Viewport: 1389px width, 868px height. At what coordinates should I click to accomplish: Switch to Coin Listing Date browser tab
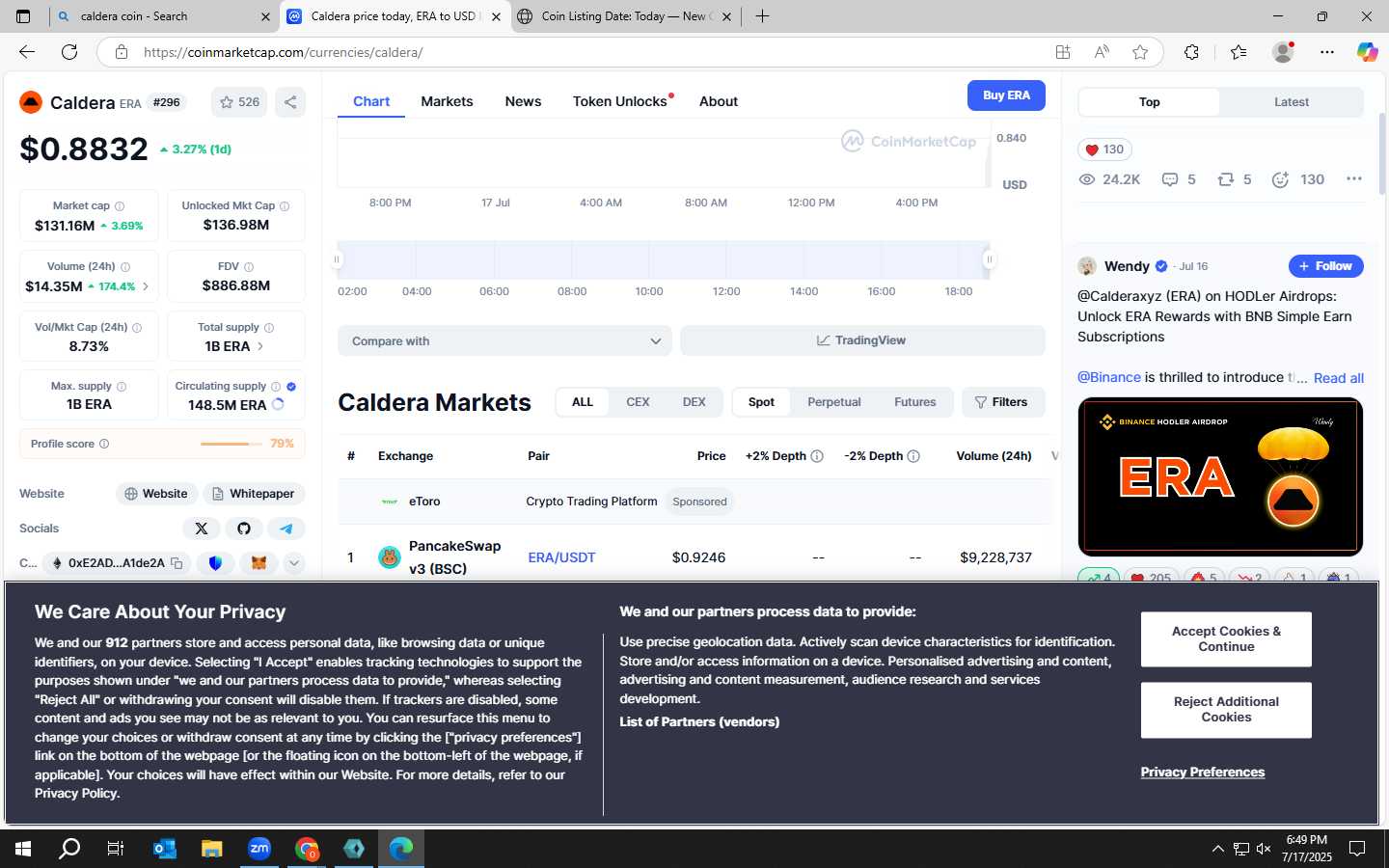coord(624,16)
